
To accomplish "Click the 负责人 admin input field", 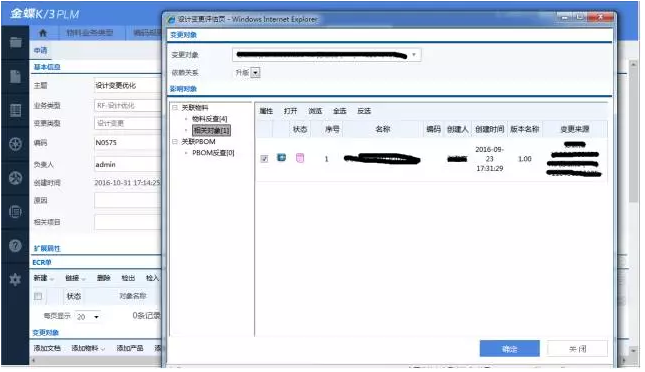I will pos(128,165).
